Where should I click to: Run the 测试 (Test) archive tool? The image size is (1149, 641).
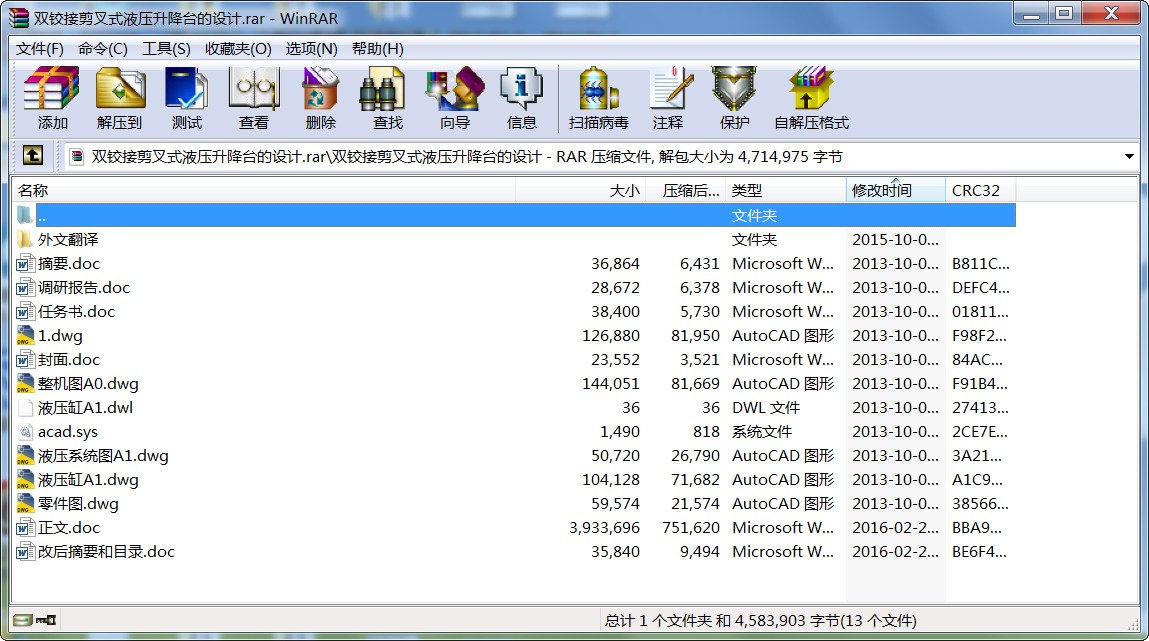186,98
